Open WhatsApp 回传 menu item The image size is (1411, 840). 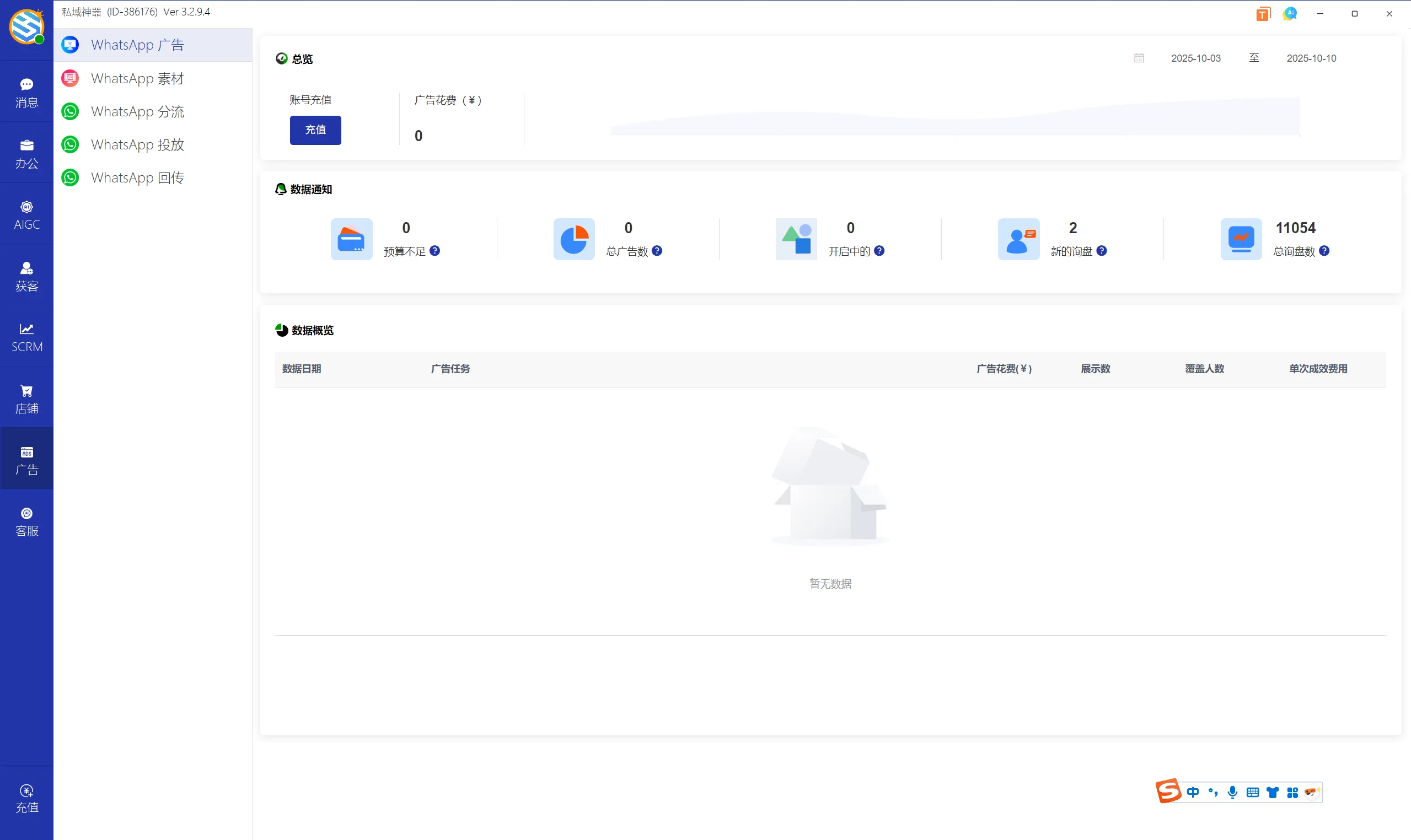click(137, 177)
